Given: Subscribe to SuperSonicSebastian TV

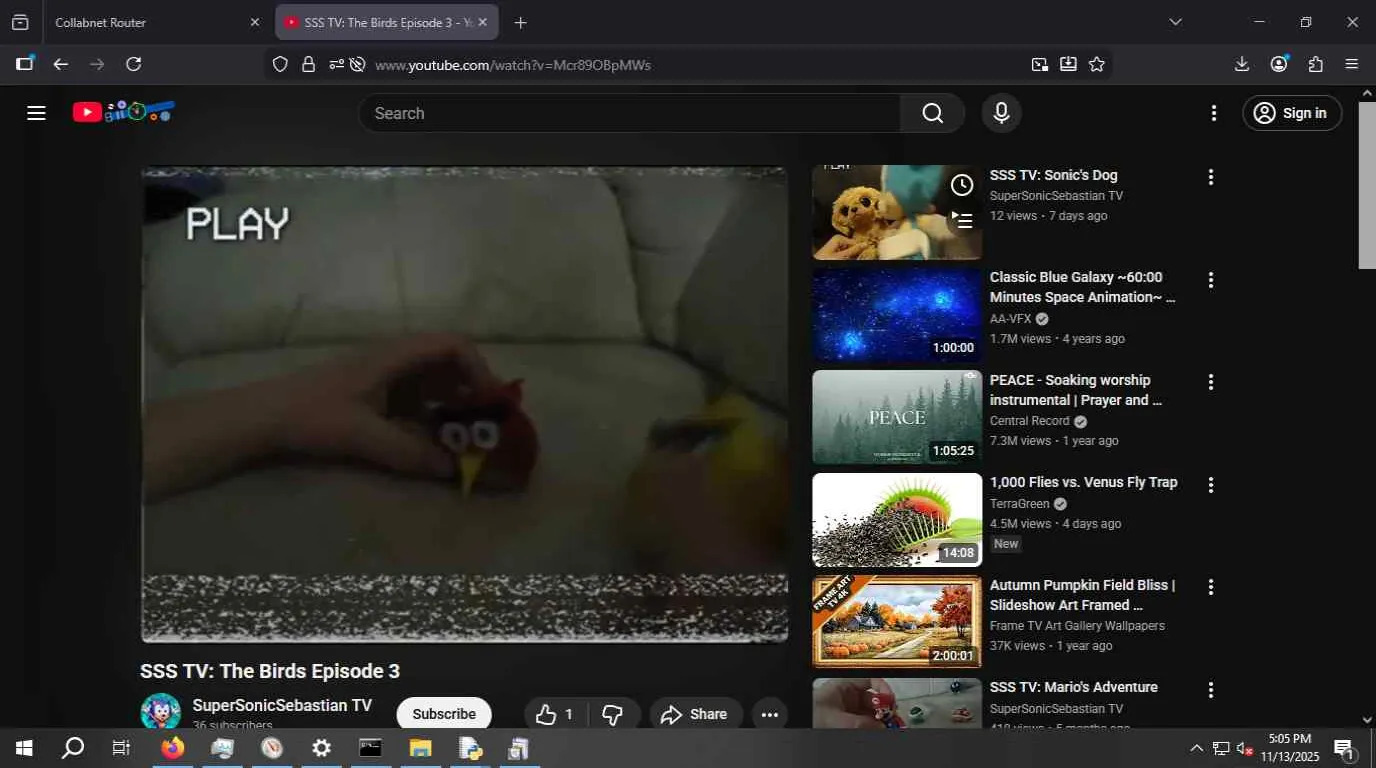Looking at the screenshot, I should 444,714.
